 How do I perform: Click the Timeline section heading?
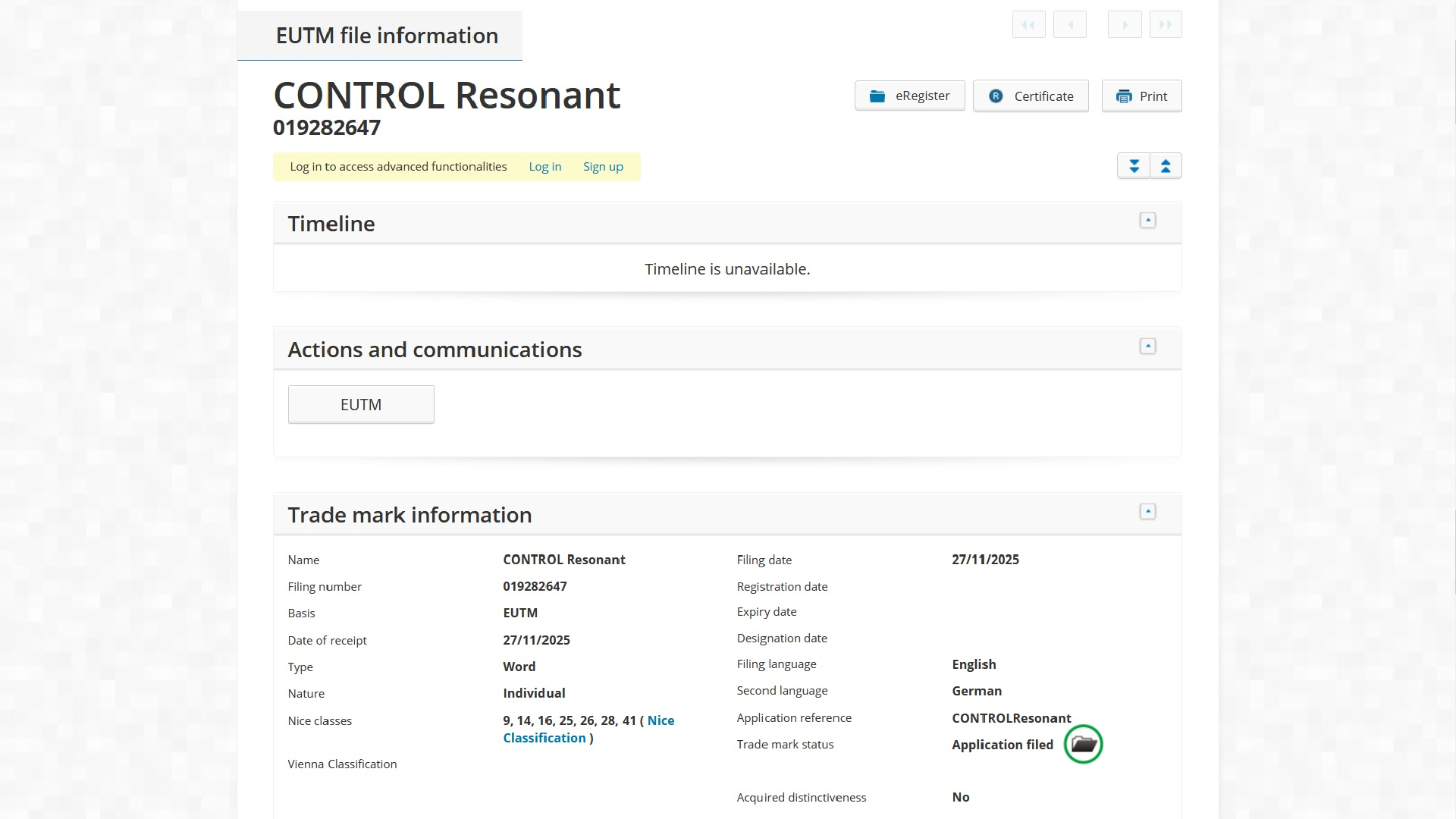pos(331,224)
